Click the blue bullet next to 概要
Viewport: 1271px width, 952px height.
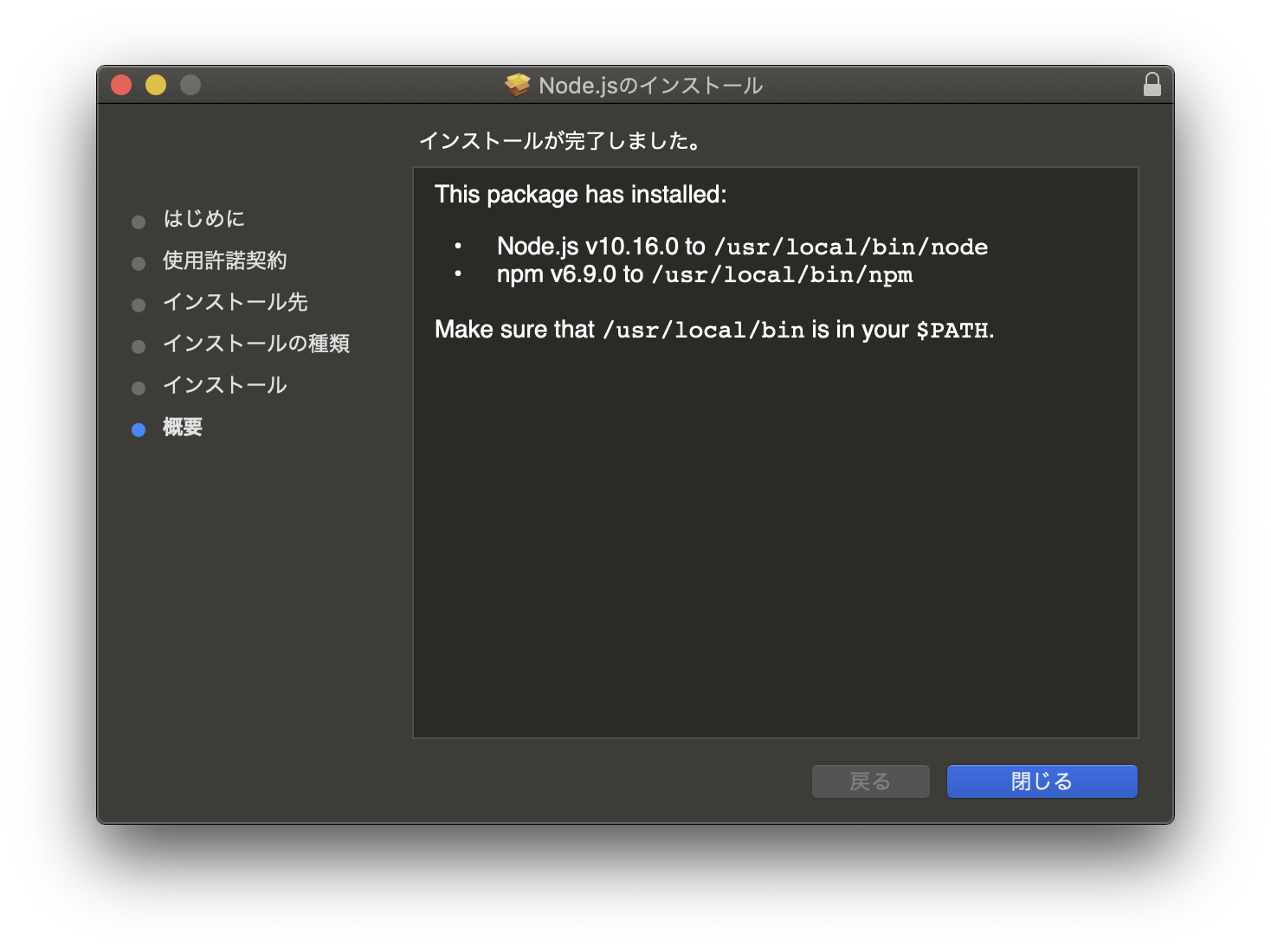139,430
